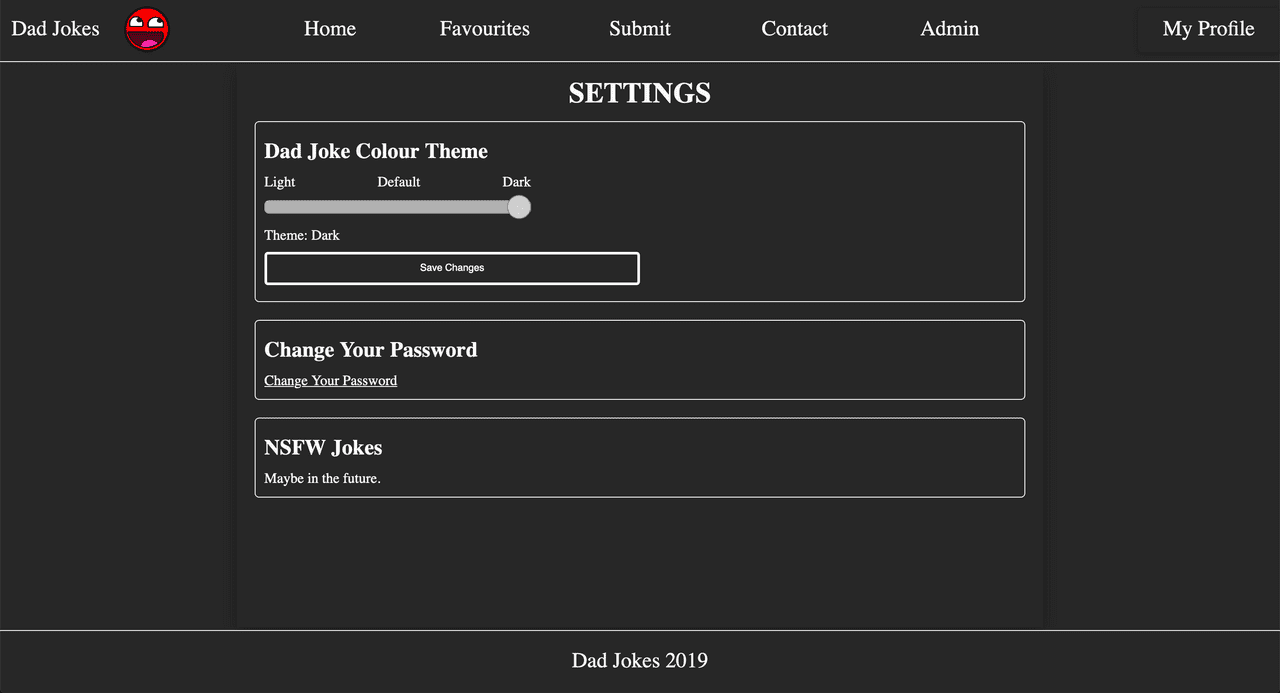The image size is (1280, 693).
Task: Open the Contact page
Action: (x=795, y=29)
